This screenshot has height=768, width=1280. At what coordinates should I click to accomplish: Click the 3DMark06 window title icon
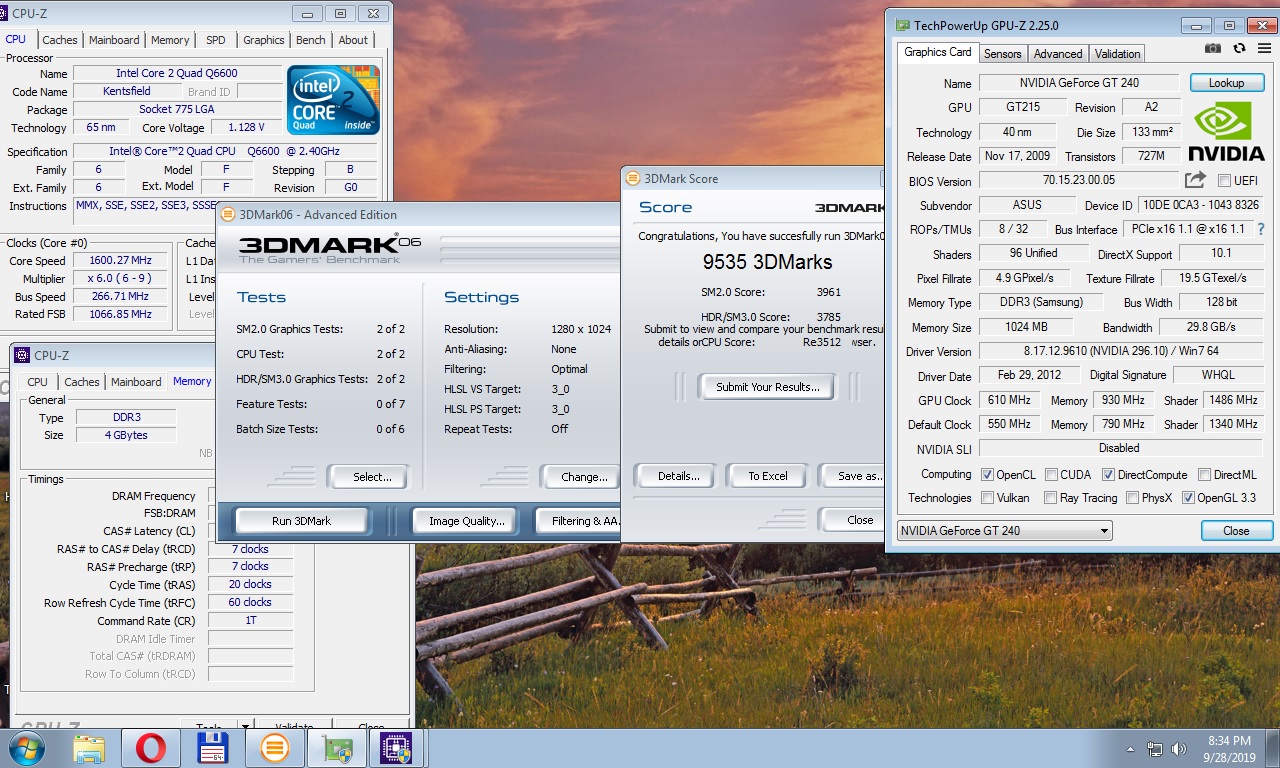point(227,214)
